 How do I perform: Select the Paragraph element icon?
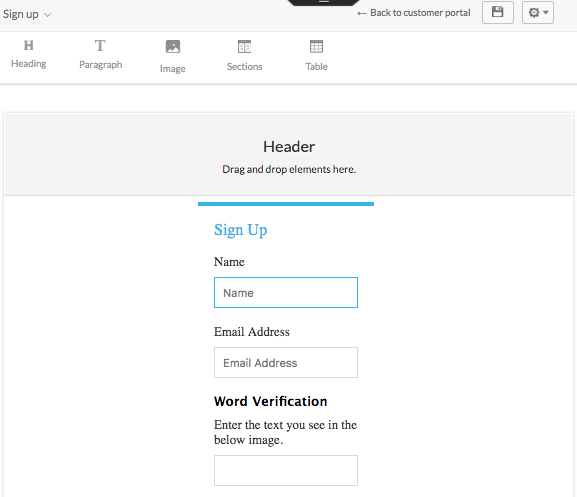click(100, 46)
